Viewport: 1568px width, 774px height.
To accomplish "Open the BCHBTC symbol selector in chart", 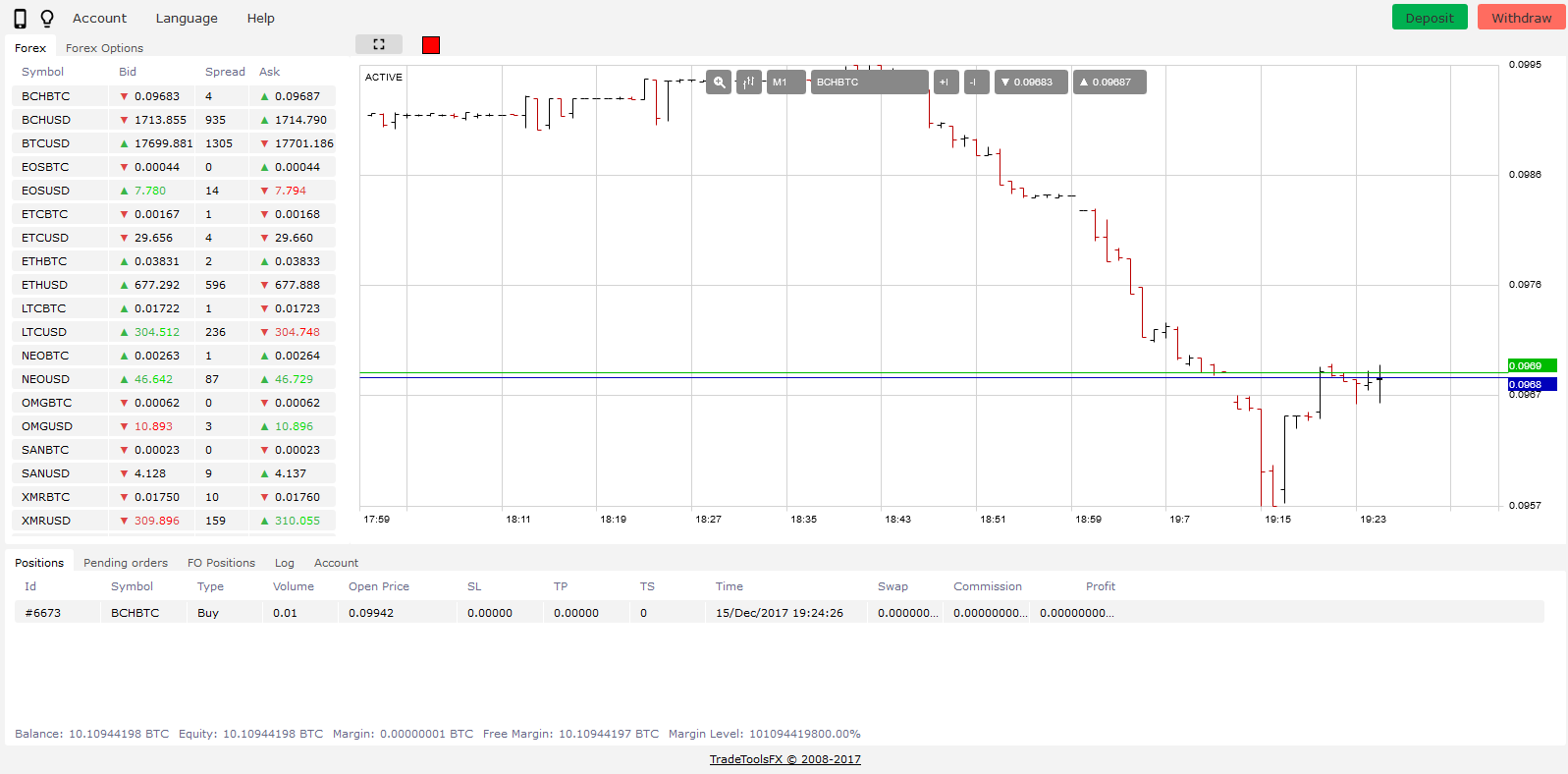I will (x=869, y=83).
